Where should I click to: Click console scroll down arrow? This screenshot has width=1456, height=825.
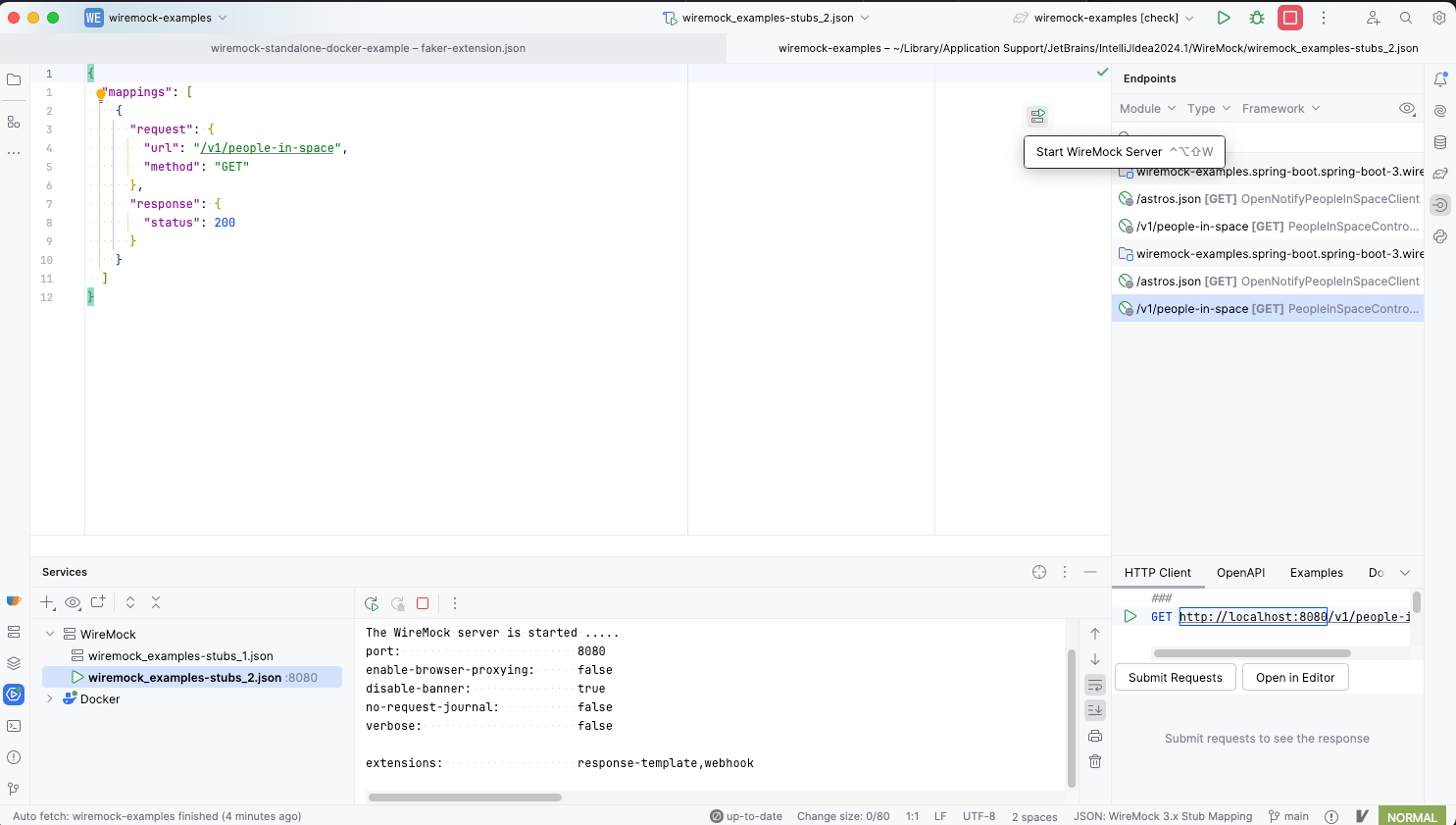[1095, 659]
